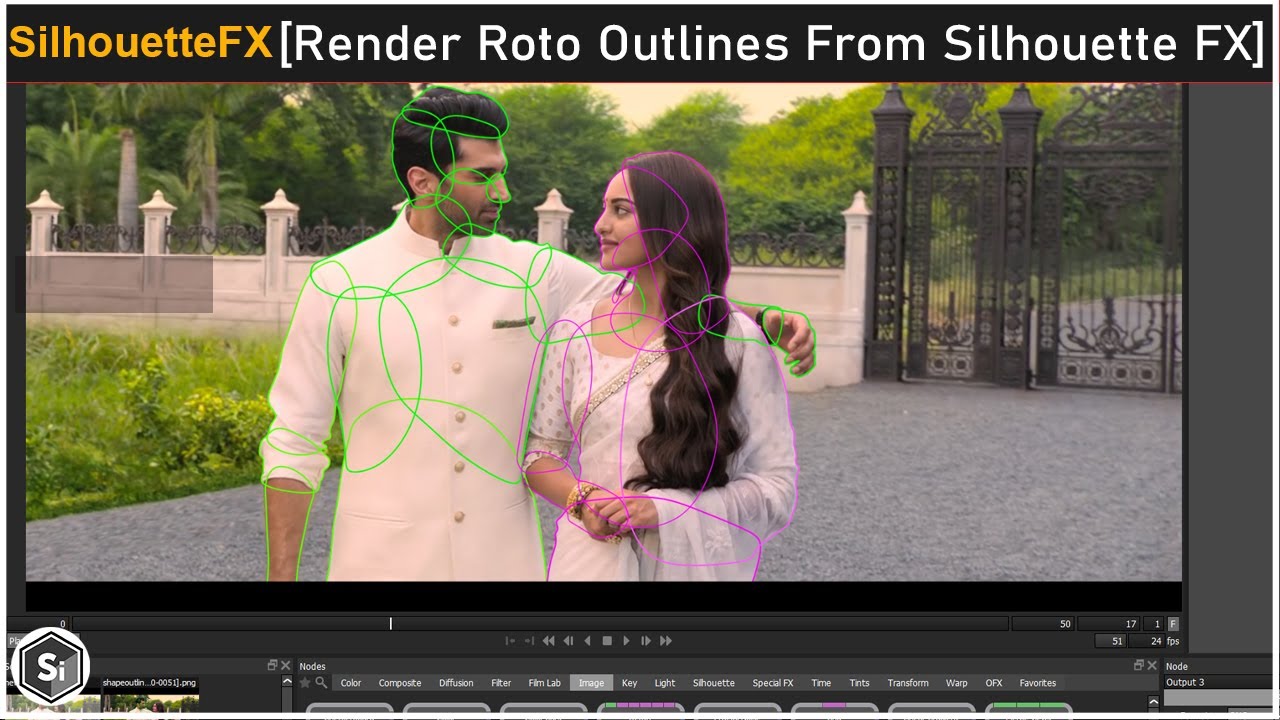This screenshot has width=1280, height=720.
Task: Play the clip in reverse
Action: pyautogui.click(x=587, y=641)
